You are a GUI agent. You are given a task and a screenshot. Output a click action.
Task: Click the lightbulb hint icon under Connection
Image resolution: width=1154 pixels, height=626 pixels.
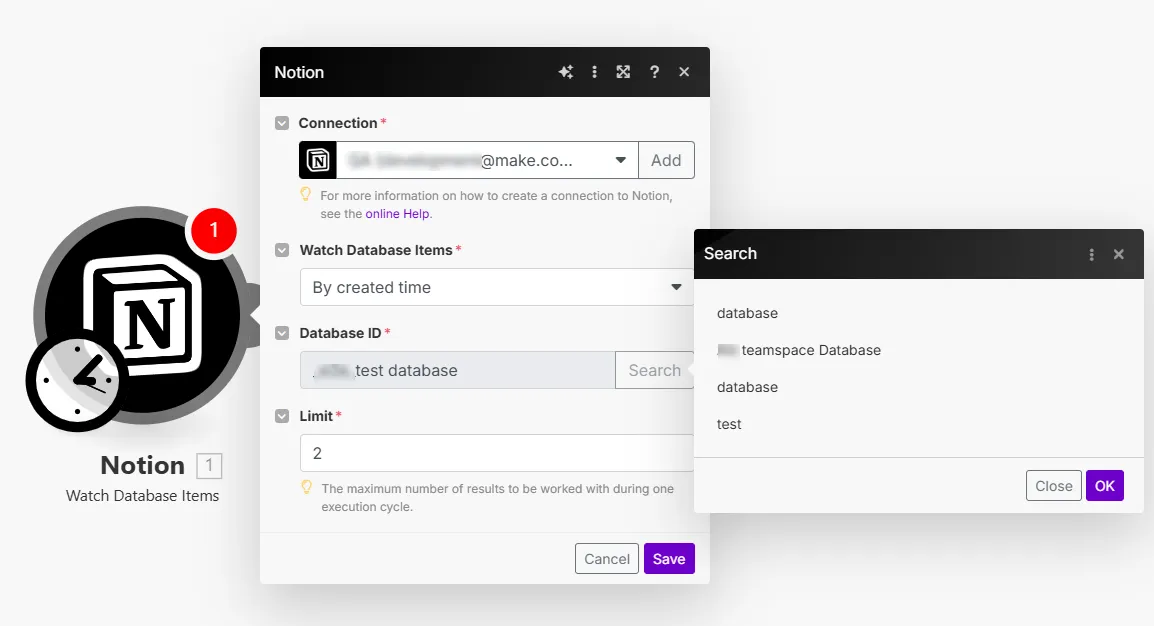tap(305, 195)
